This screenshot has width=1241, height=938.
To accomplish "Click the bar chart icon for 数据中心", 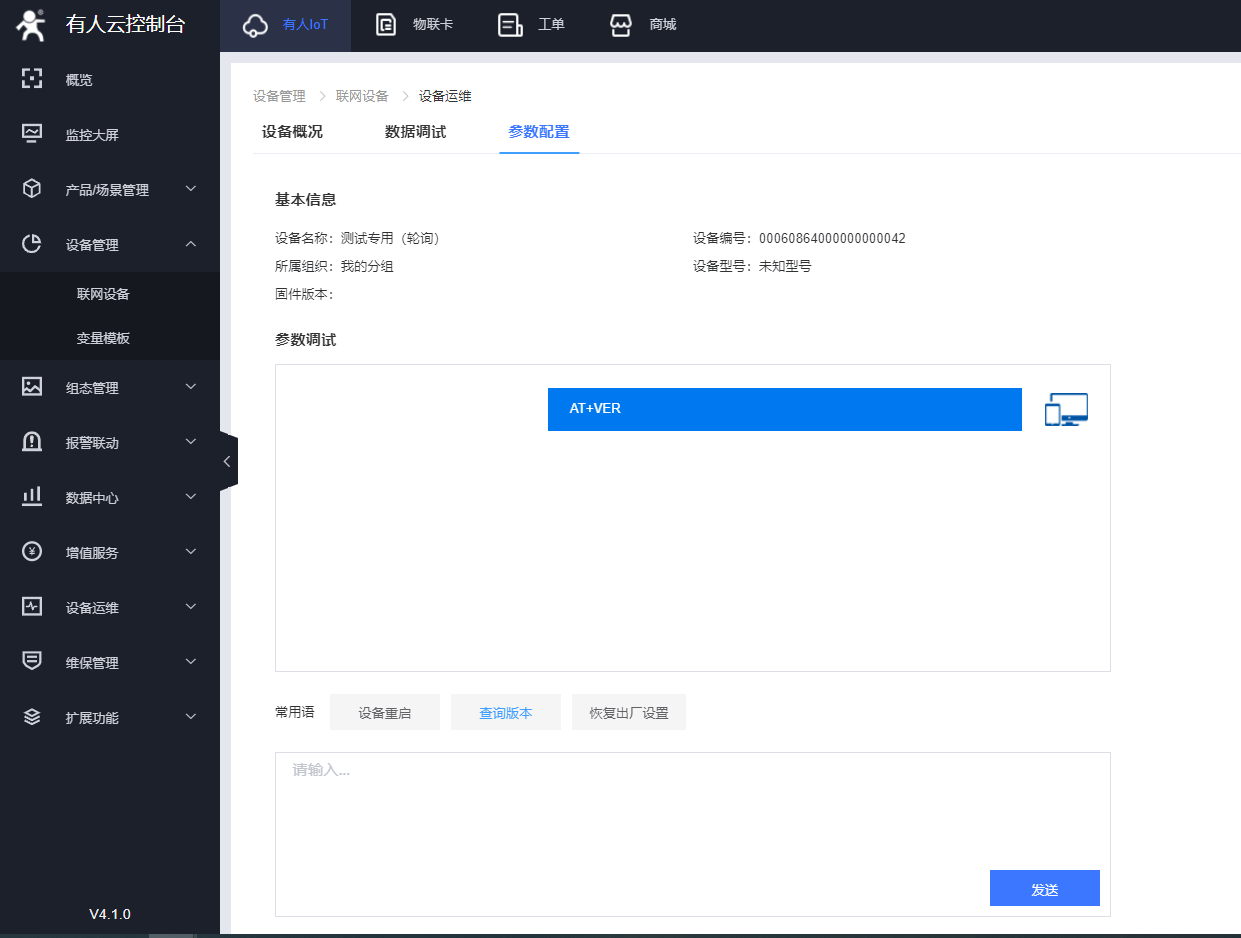I will 32,497.
